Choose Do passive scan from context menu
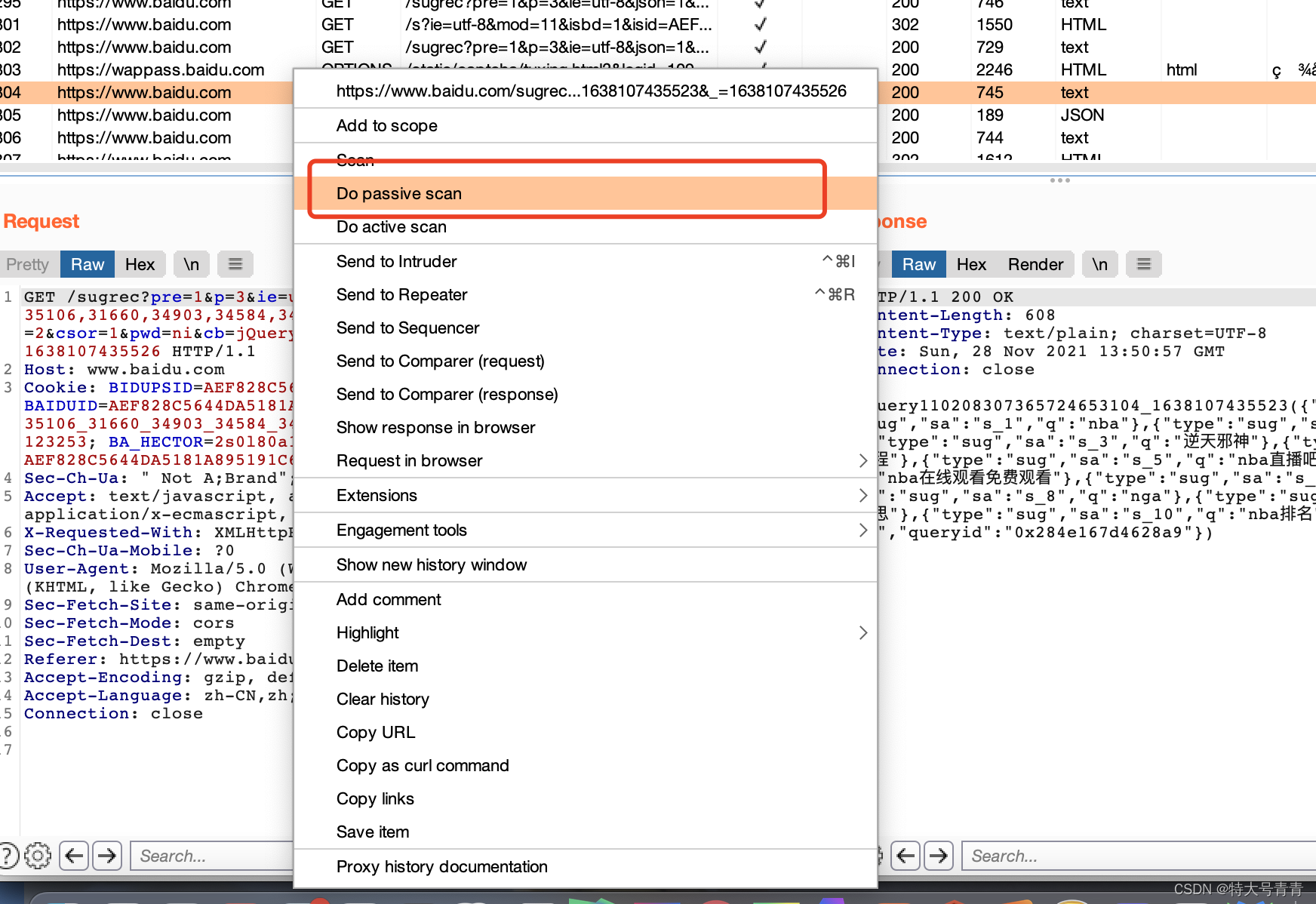The image size is (1316, 904). pyautogui.click(x=586, y=193)
